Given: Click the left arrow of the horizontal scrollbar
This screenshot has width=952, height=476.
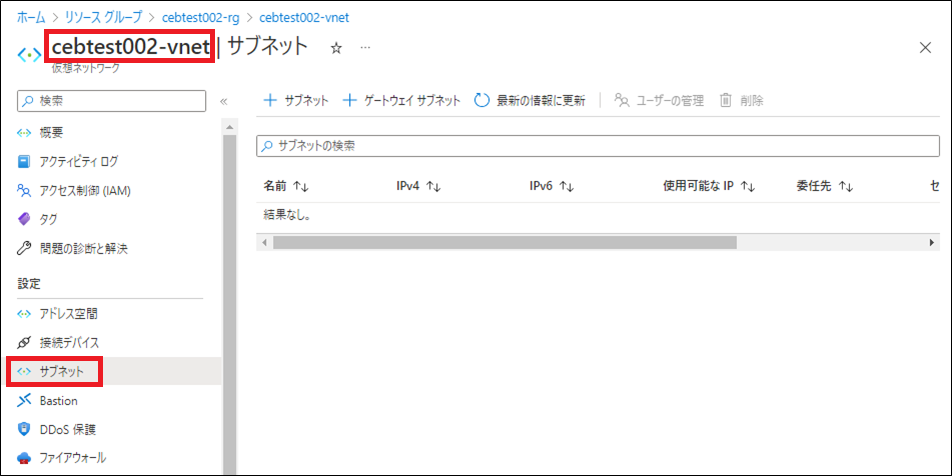Looking at the screenshot, I should (x=264, y=242).
